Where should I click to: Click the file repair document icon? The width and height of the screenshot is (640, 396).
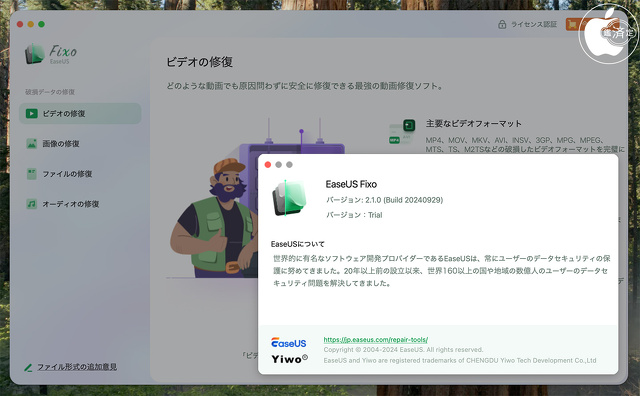pyautogui.click(x=32, y=174)
